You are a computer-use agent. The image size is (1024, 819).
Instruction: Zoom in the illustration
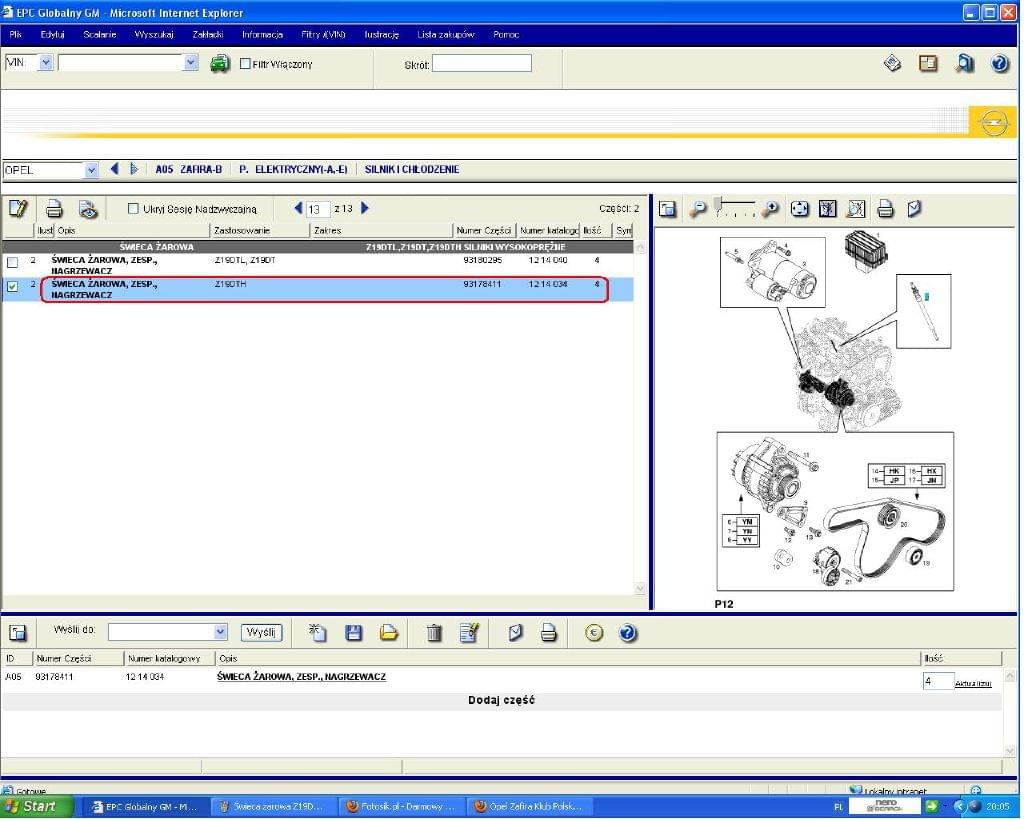771,209
